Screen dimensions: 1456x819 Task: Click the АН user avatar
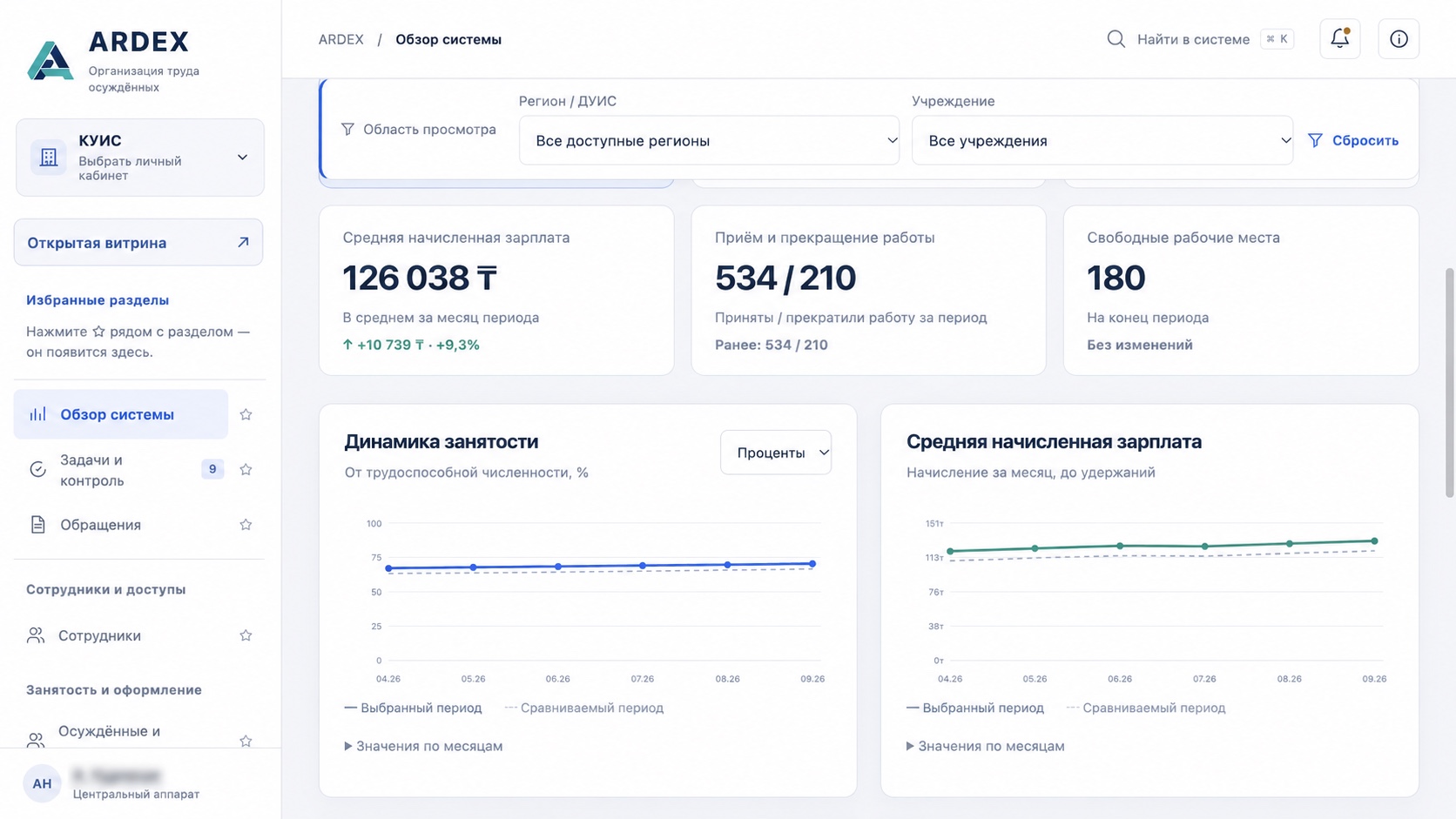coord(42,783)
